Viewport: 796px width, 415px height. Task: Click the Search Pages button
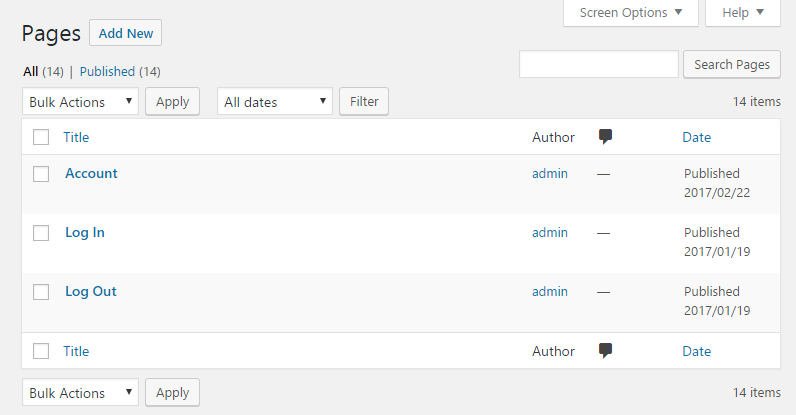click(x=732, y=64)
